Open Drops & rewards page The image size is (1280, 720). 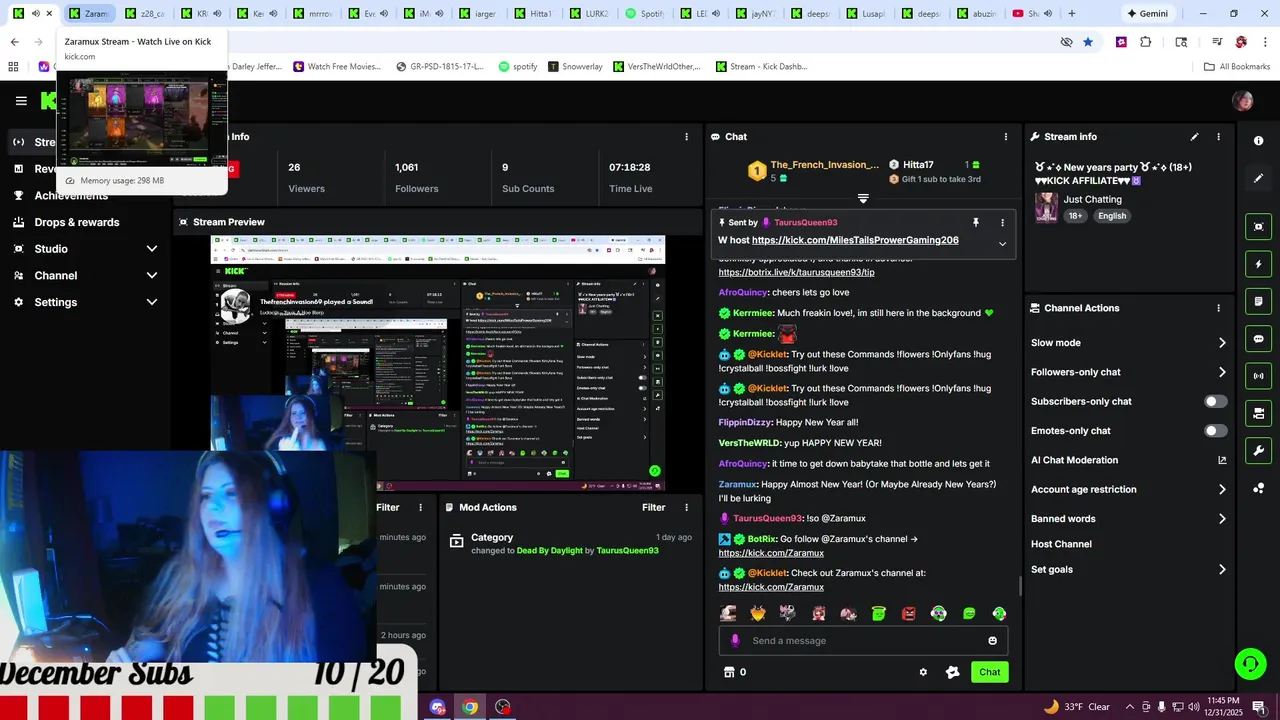(x=77, y=222)
